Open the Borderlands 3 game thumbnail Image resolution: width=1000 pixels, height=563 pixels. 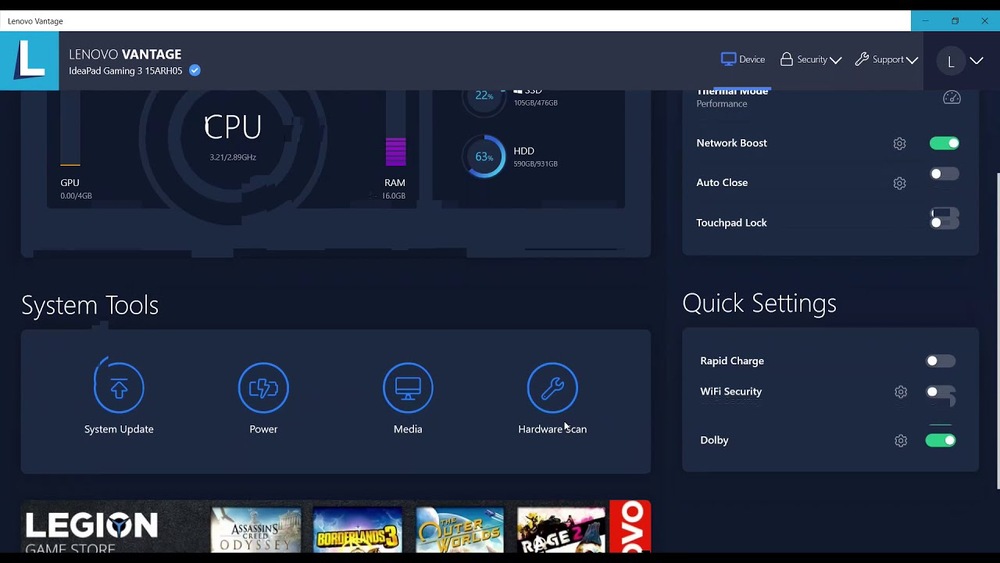click(357, 530)
